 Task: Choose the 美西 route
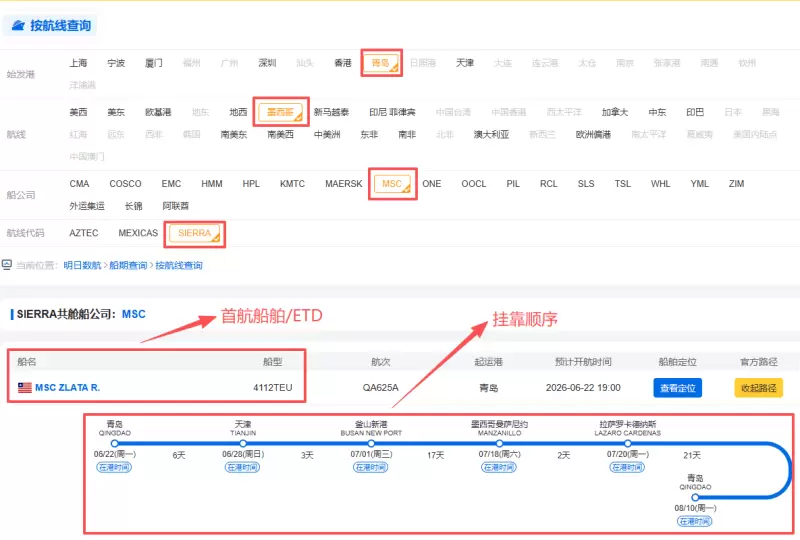pos(78,112)
